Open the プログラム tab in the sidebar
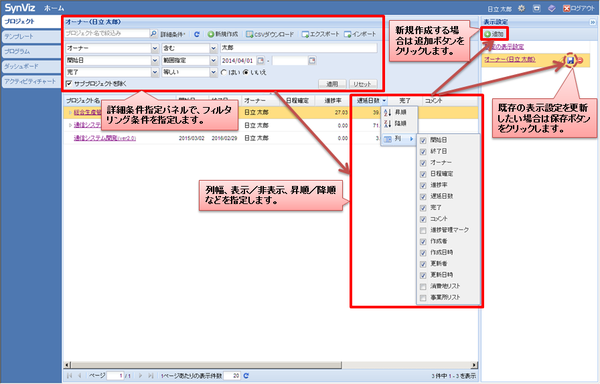The height and width of the screenshot is (384, 600). [x=31, y=52]
